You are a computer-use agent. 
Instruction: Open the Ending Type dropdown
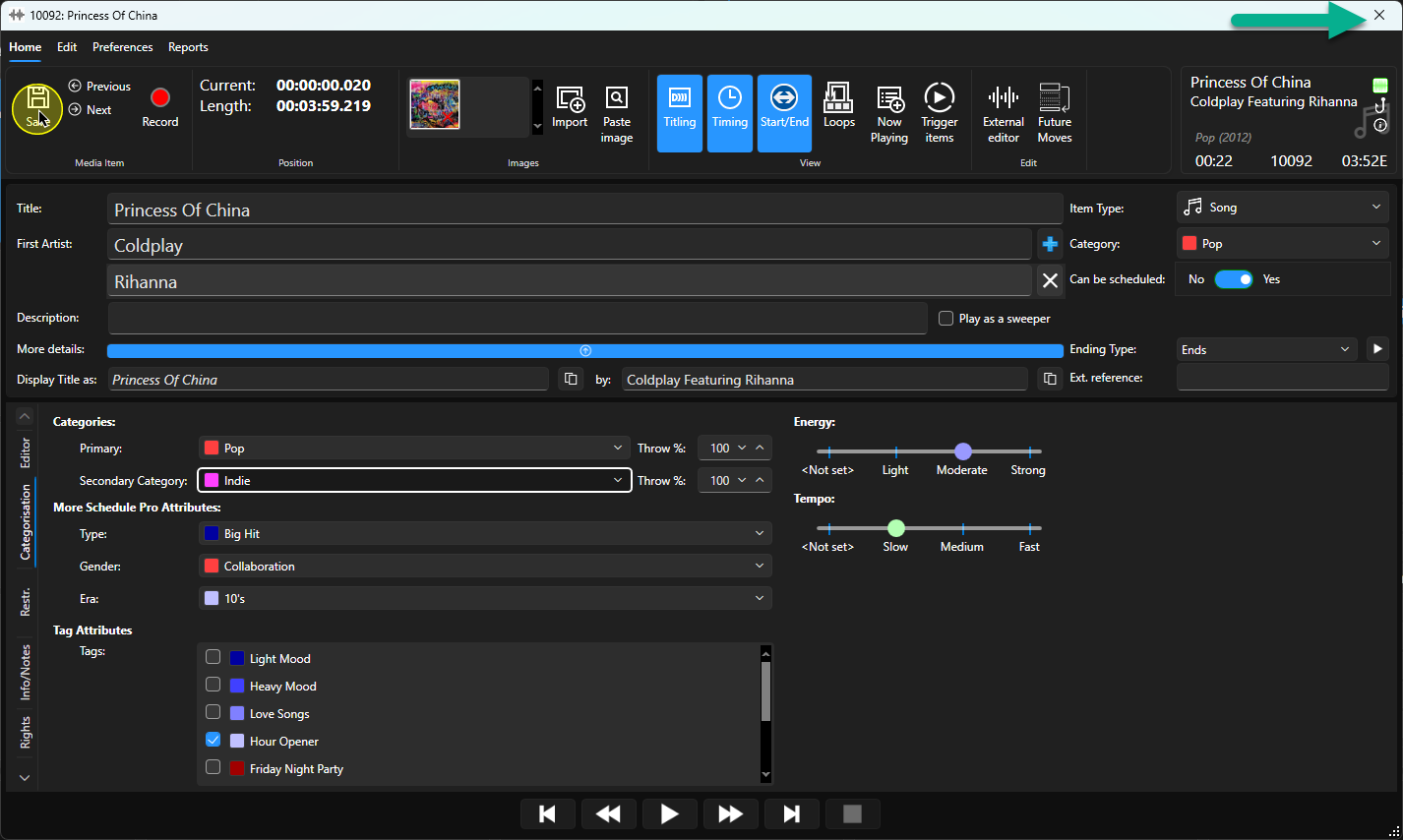[1267, 349]
